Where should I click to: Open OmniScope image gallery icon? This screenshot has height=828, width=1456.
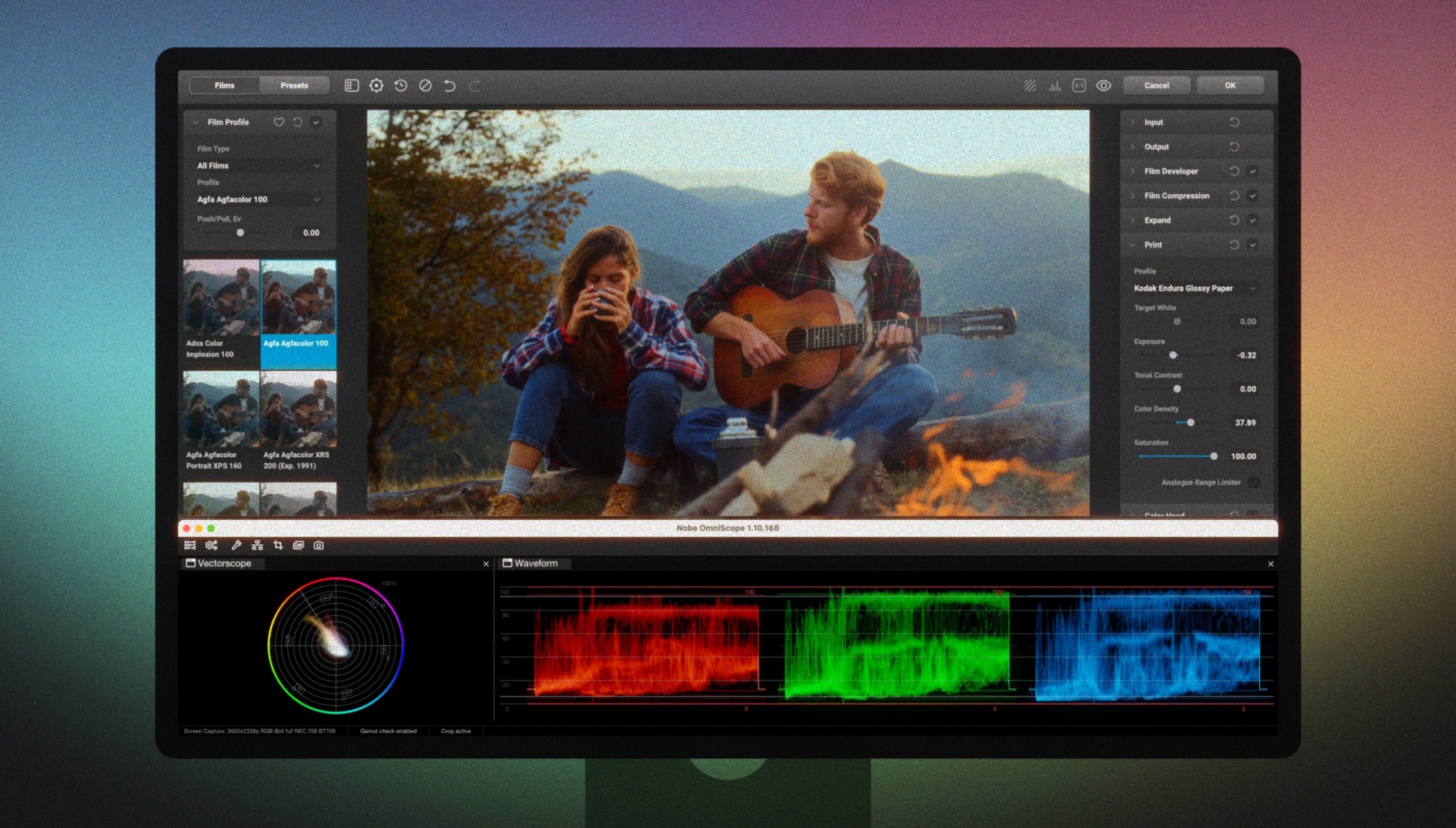click(x=298, y=545)
